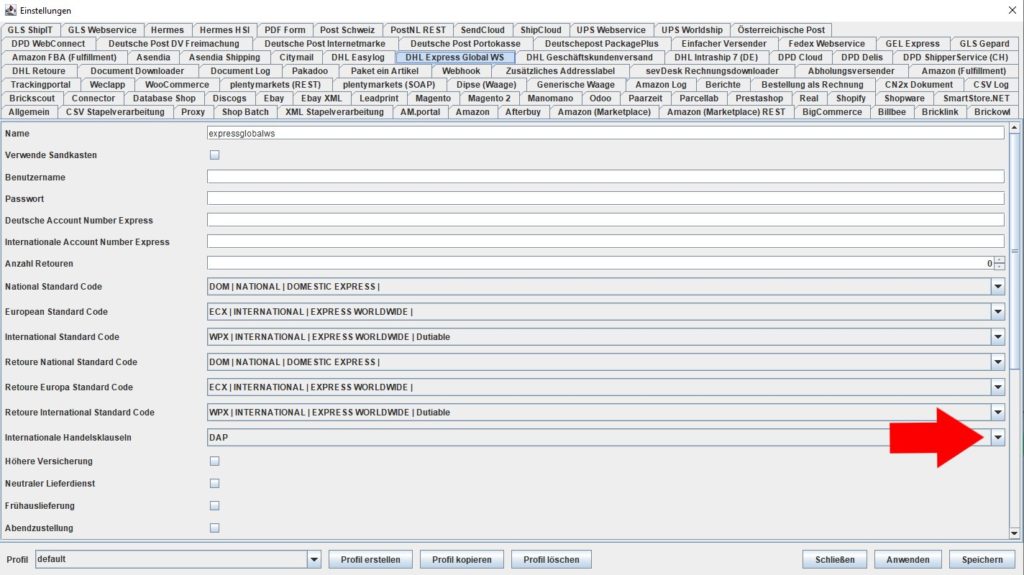1024x575 pixels.
Task: Click the Einstellungen window app icon
Action: (10, 10)
